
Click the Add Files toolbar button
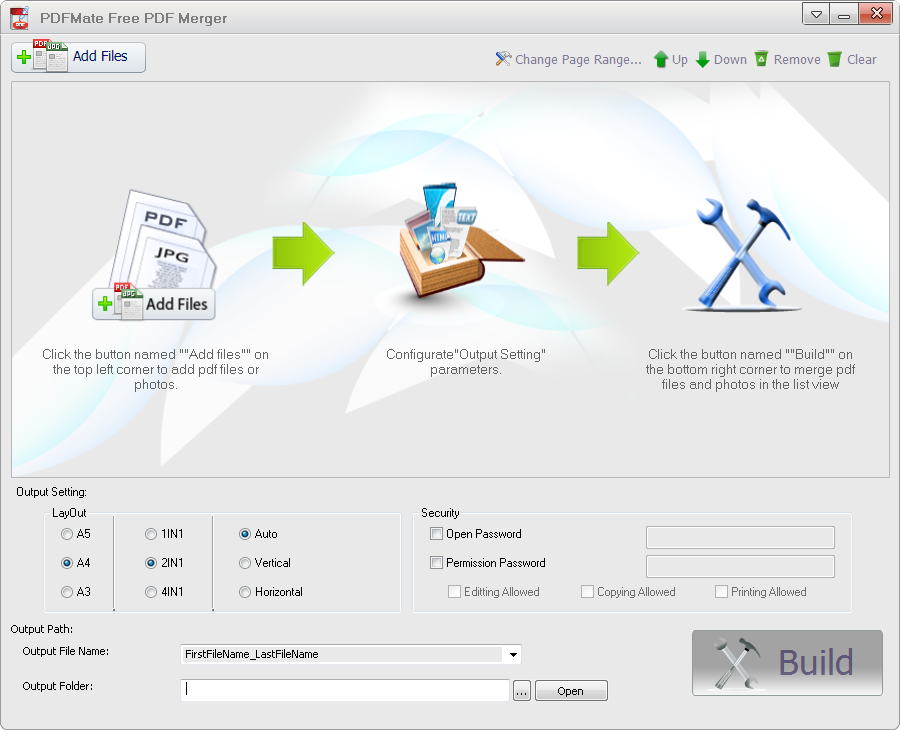pos(78,57)
